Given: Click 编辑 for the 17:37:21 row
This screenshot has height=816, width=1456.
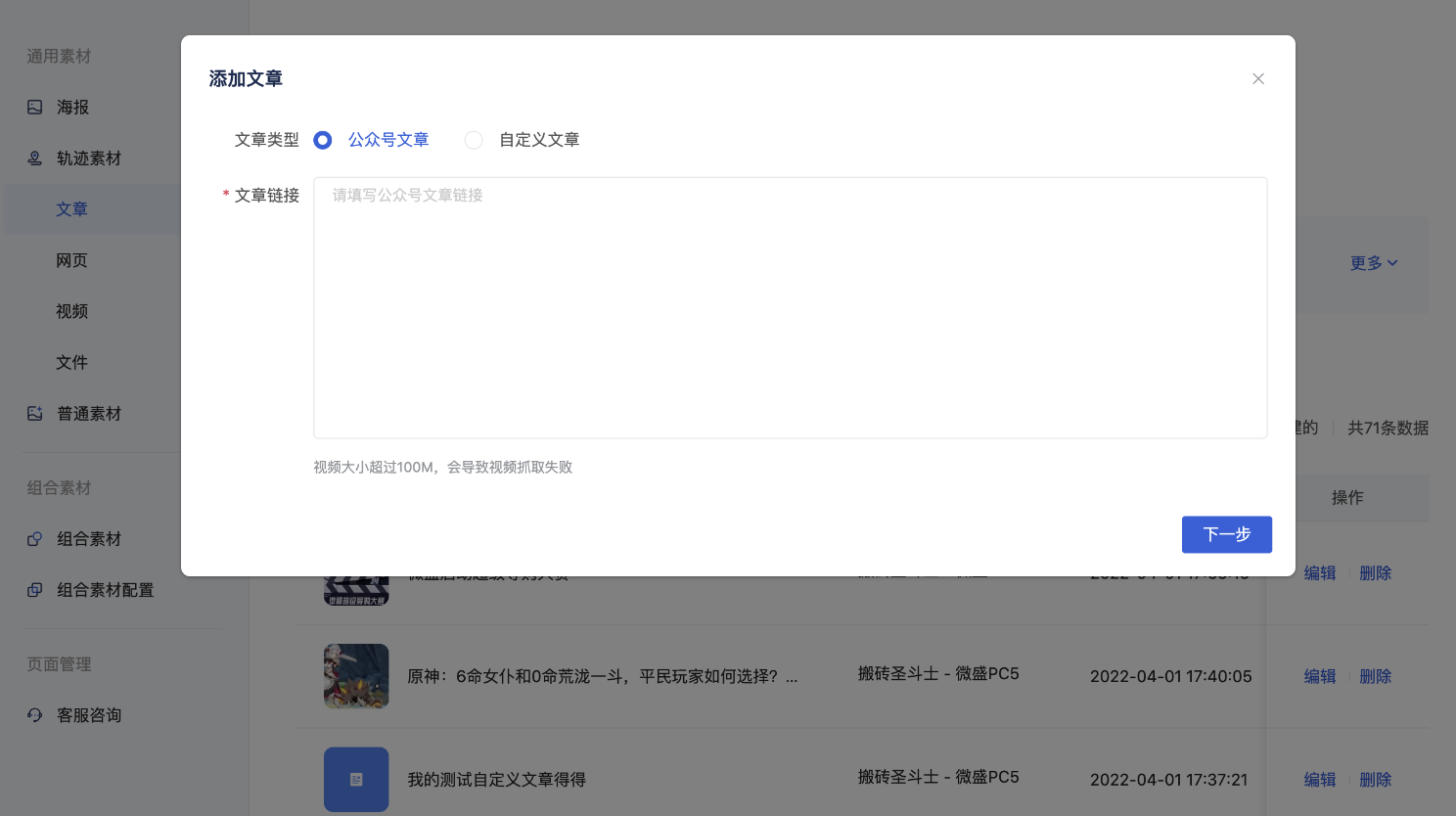Looking at the screenshot, I should tap(1320, 780).
